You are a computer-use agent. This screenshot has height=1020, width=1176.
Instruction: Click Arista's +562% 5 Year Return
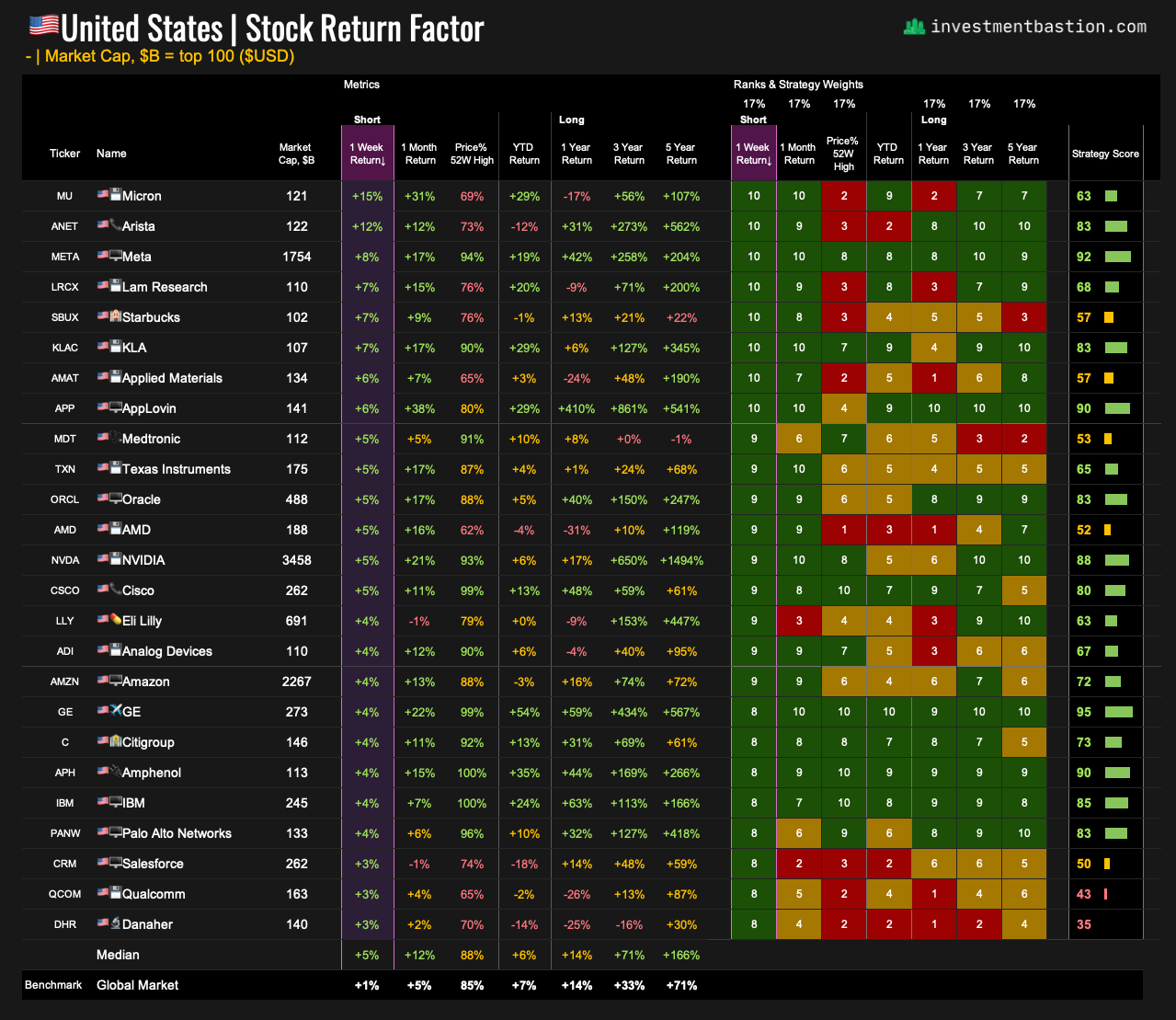coord(681,226)
